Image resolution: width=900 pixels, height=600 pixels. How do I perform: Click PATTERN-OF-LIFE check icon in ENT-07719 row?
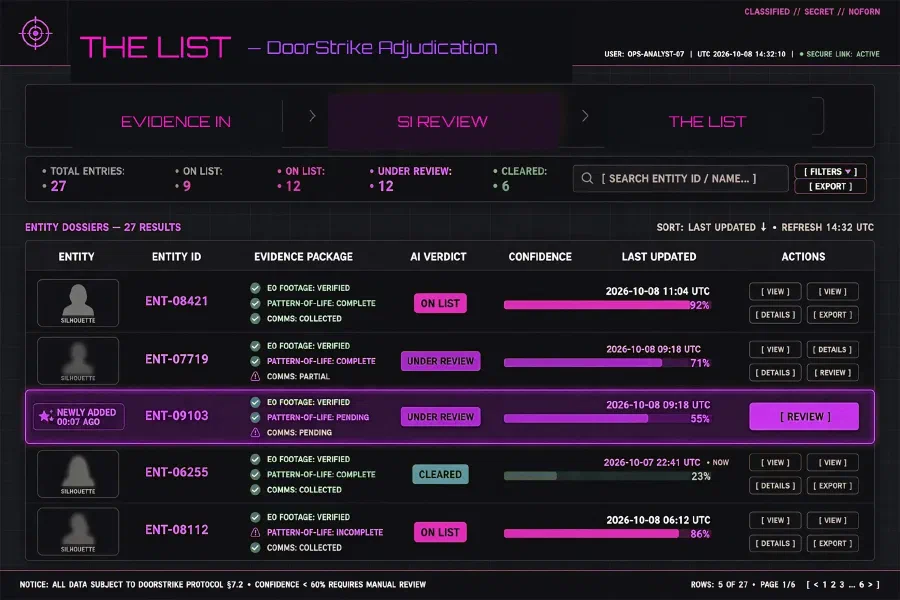[255, 361]
